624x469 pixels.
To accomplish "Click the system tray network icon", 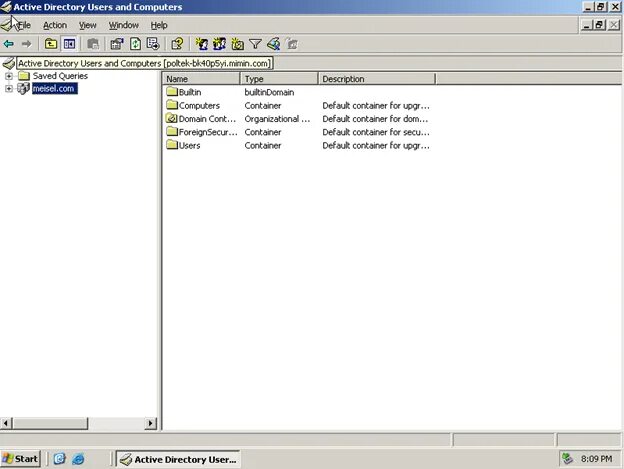I will [x=567, y=459].
